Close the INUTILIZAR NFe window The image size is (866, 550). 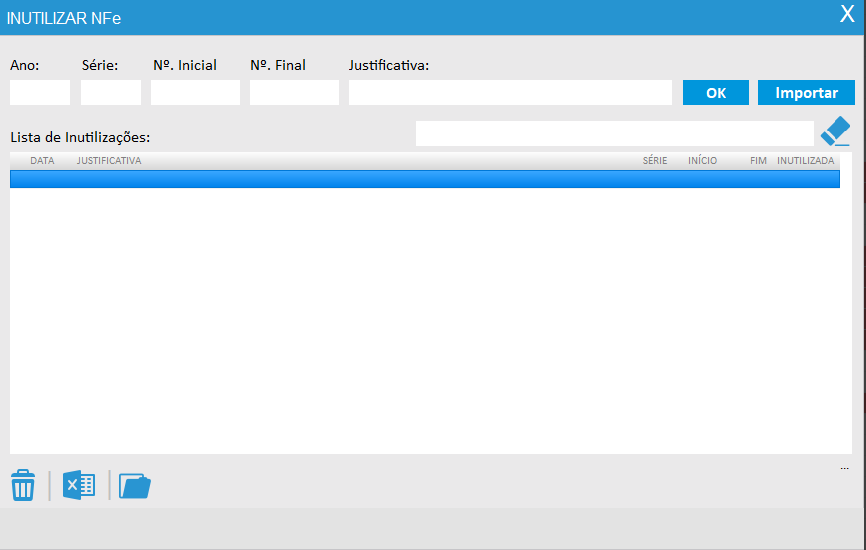point(846,15)
